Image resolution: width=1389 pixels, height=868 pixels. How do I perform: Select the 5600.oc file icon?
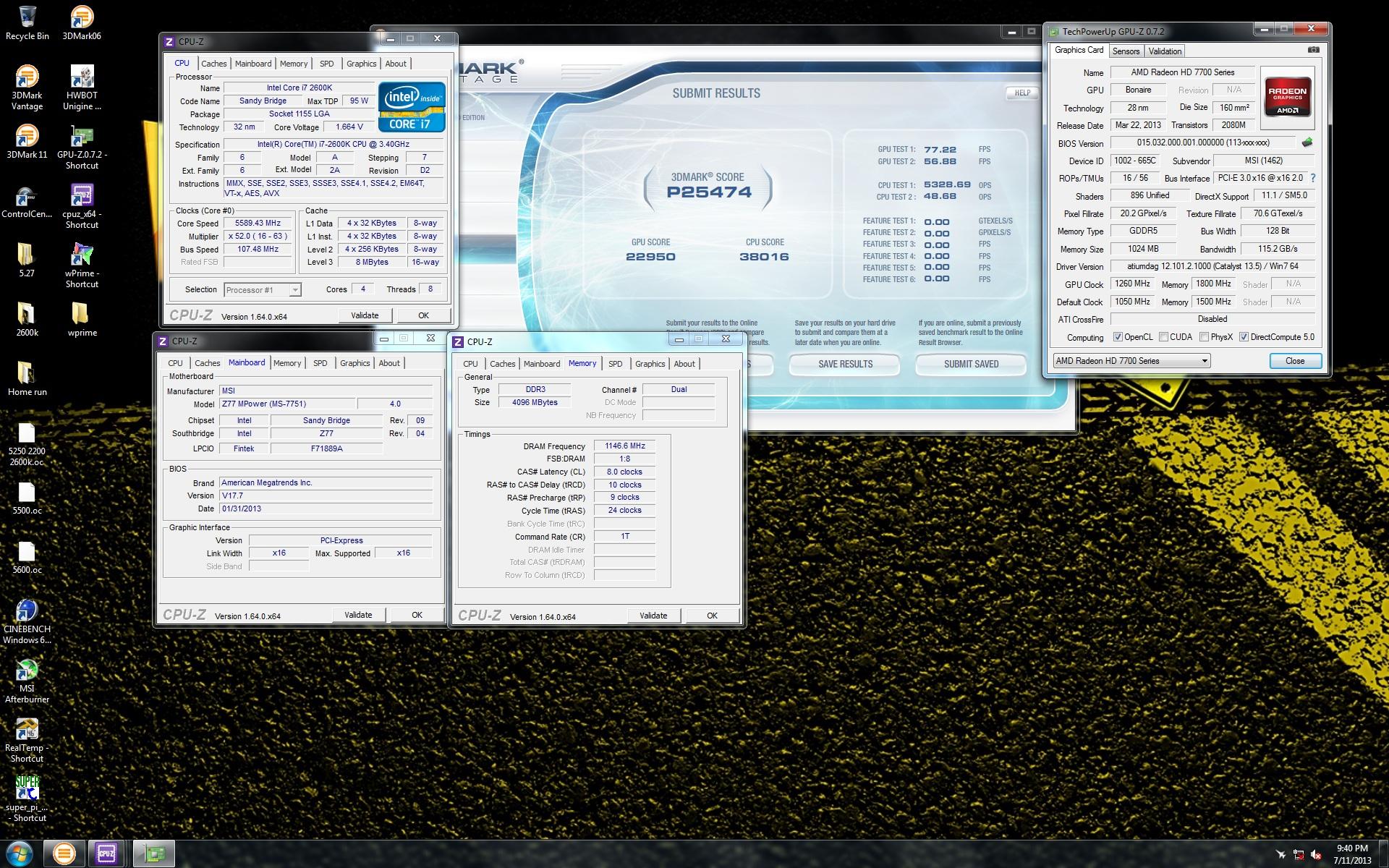(x=27, y=557)
